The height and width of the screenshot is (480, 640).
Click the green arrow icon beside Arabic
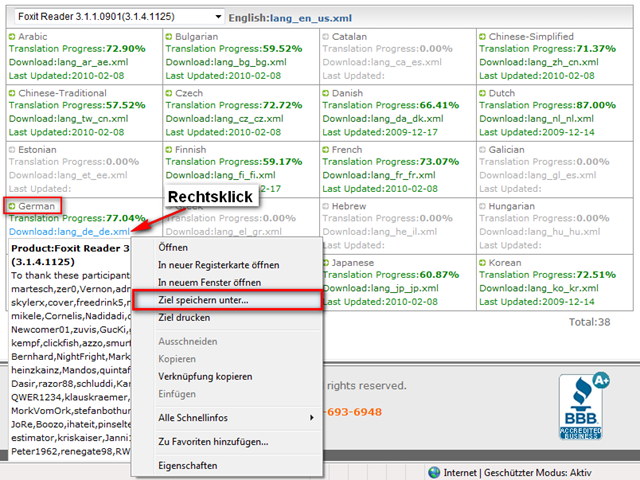pos(11,35)
